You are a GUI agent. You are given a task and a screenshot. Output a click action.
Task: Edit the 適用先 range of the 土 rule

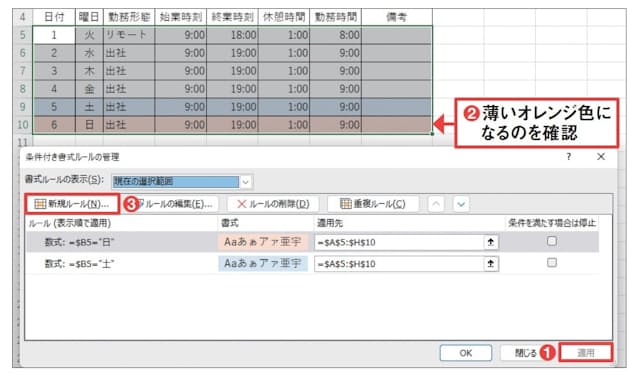(399, 264)
